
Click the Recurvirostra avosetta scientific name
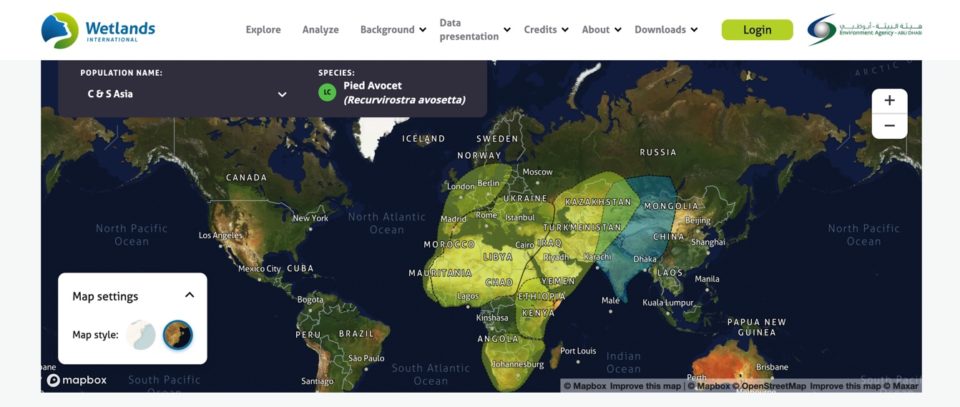point(404,100)
